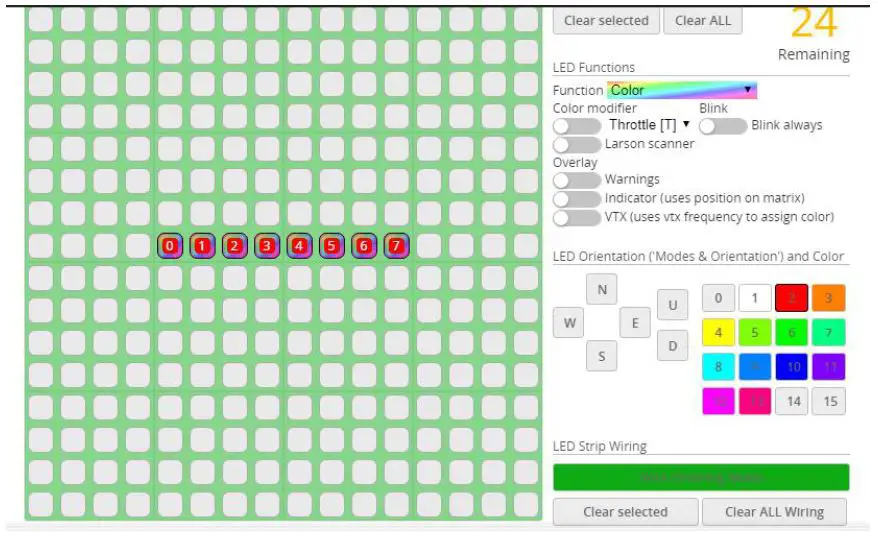Select LED number 6 in the grid
878x537 pixels.
tap(364, 246)
